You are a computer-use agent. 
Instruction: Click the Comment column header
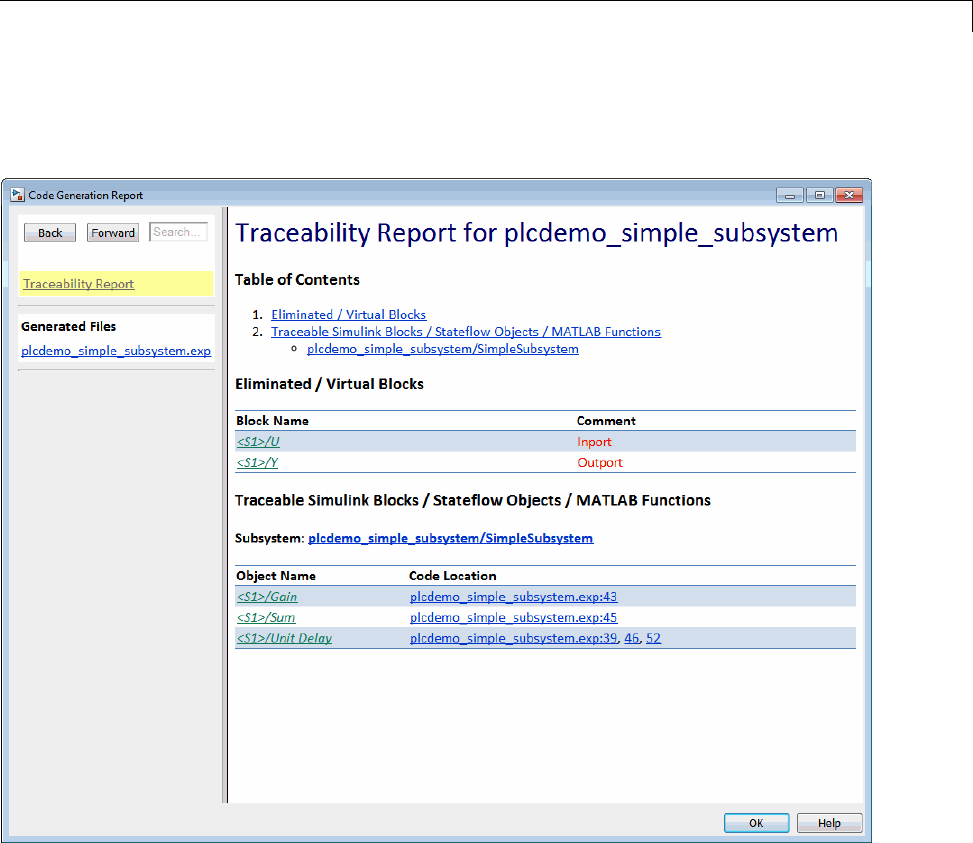(x=606, y=421)
